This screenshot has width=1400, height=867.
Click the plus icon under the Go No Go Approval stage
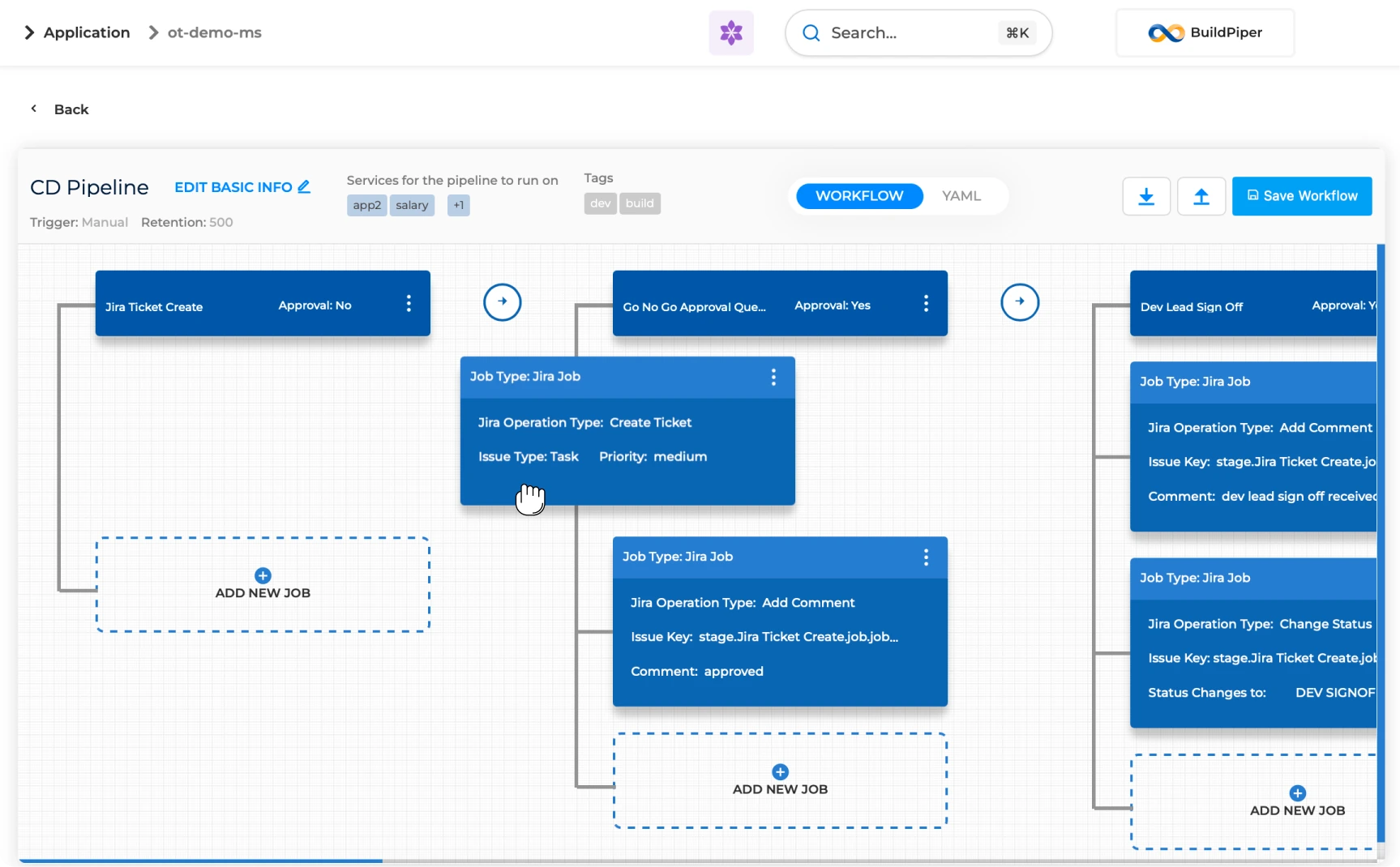[780, 771]
